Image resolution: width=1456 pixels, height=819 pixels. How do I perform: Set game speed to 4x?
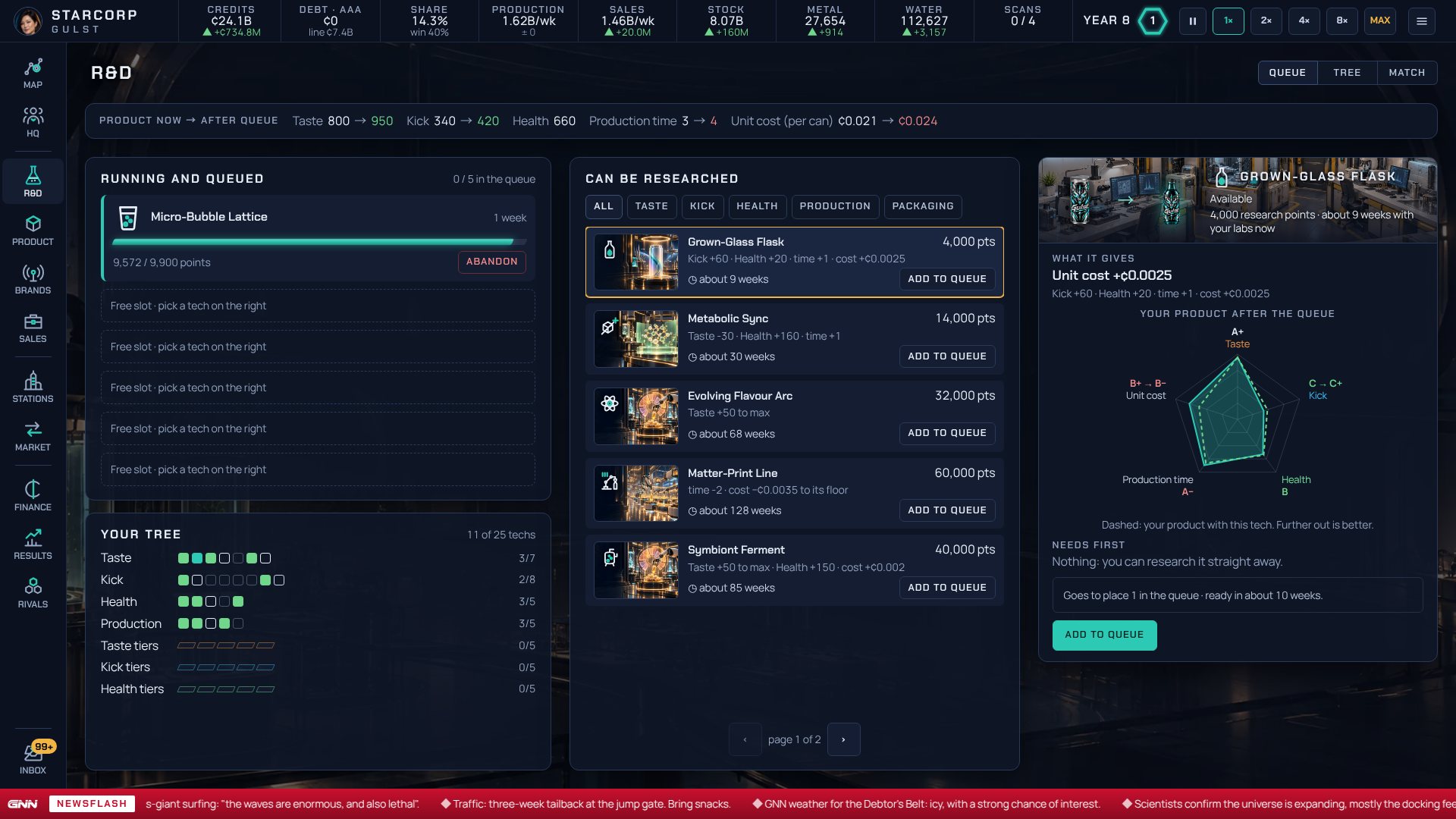click(x=1304, y=21)
